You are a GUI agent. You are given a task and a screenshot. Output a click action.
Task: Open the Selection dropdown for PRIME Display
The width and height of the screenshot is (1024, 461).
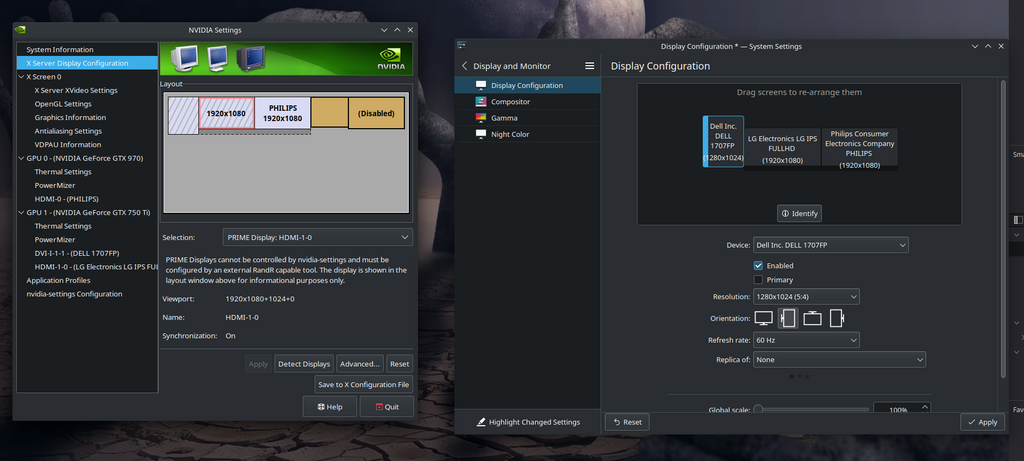point(317,237)
